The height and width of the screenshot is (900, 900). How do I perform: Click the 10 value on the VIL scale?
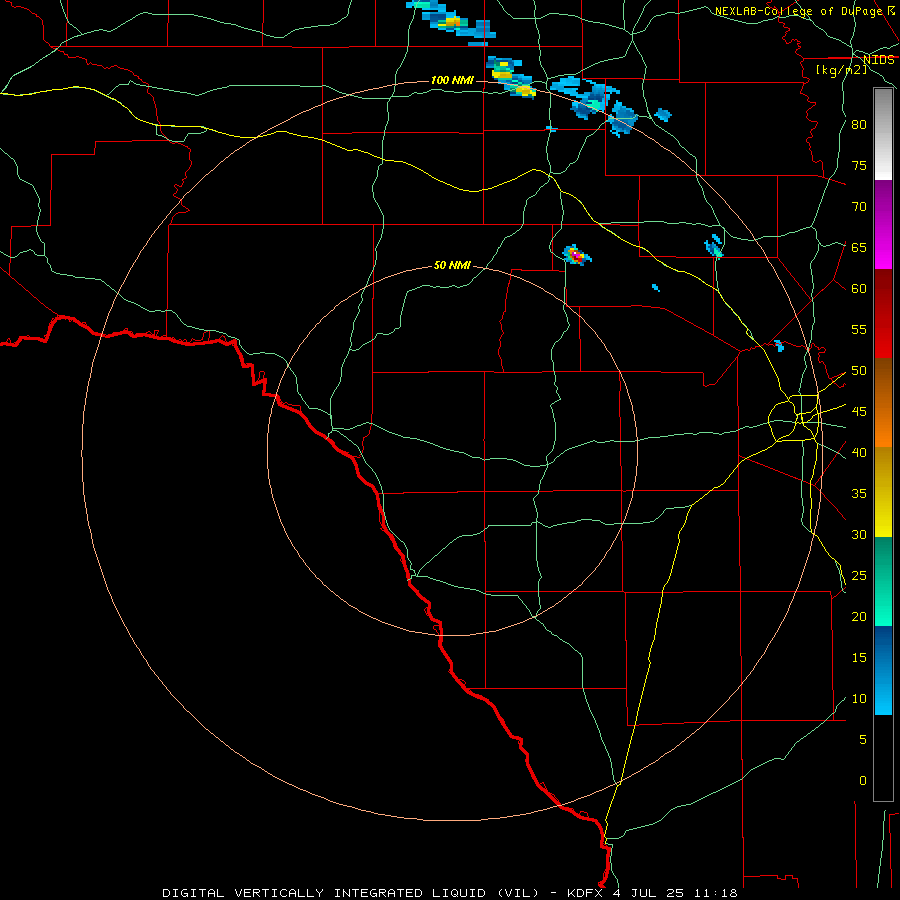click(x=859, y=699)
